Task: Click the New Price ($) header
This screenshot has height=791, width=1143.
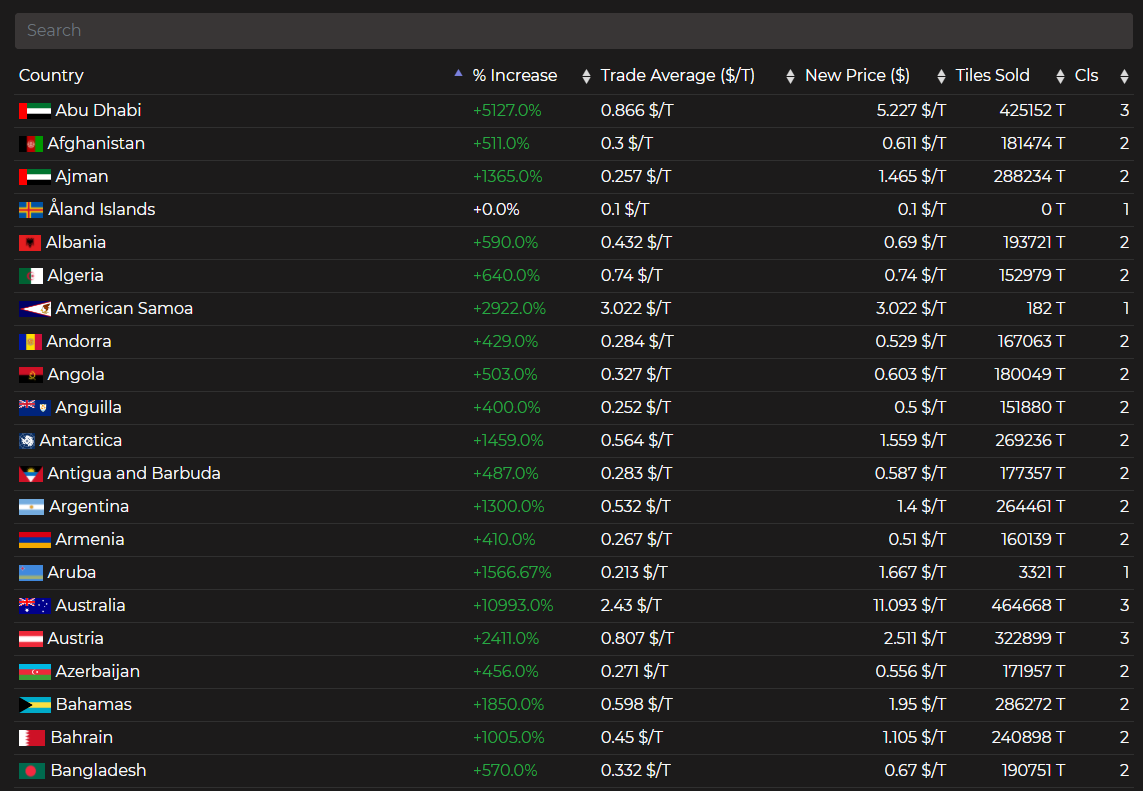Action: 857,76
